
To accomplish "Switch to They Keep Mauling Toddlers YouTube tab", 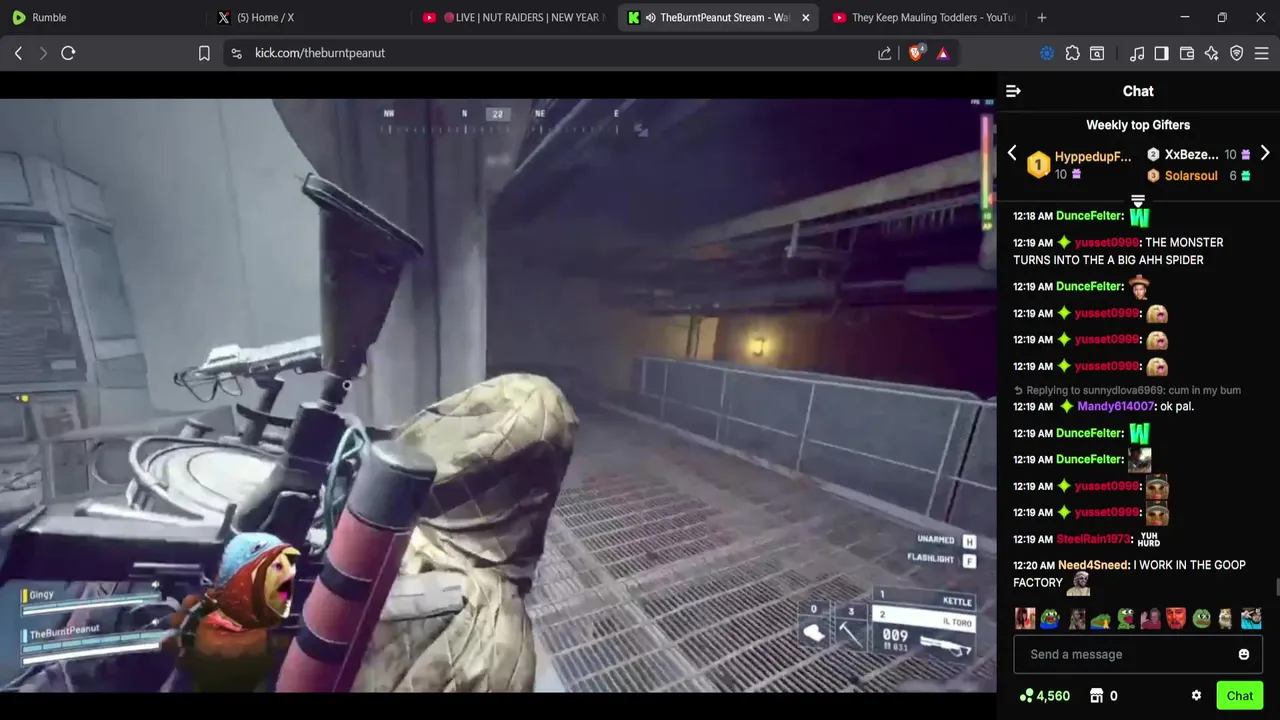I will tap(922, 17).
